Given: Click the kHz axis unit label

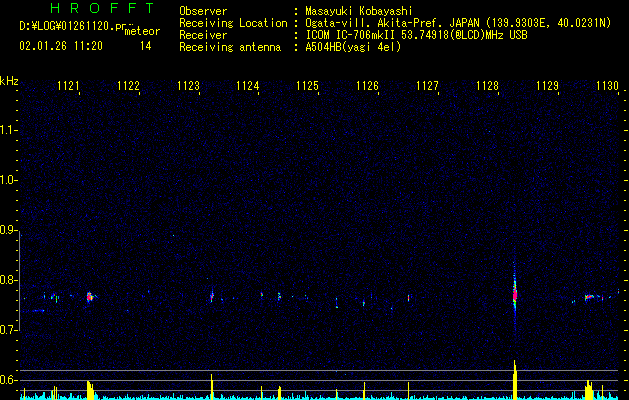Looking at the screenshot, I should coord(9,81).
